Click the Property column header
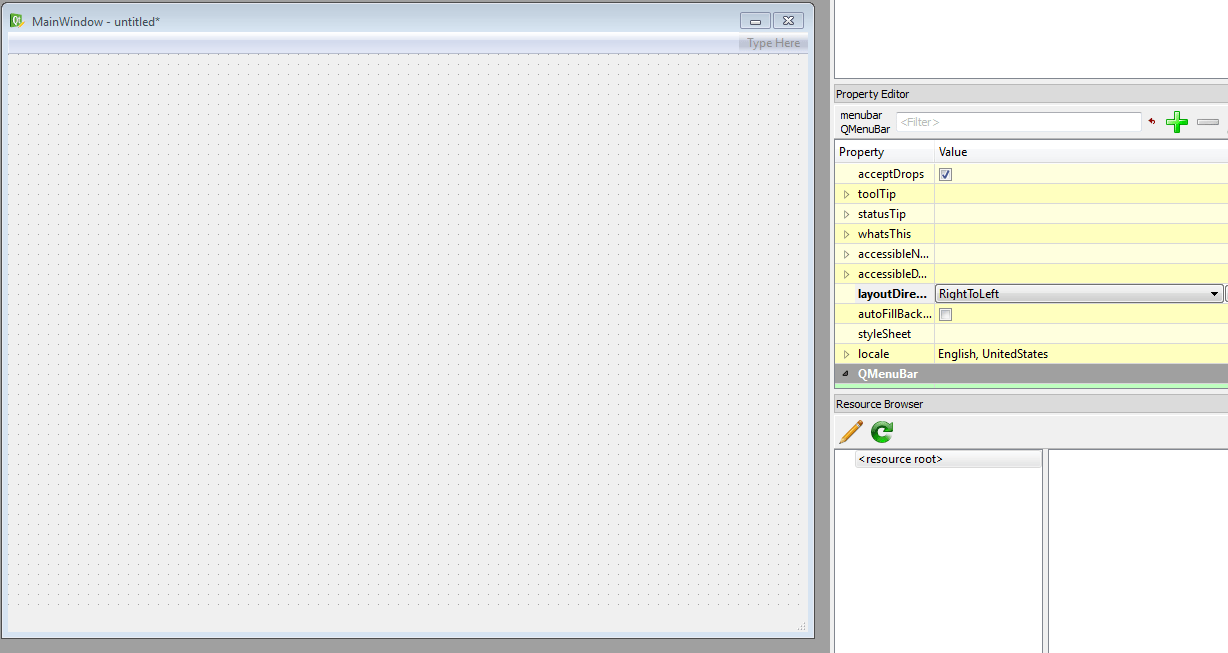The image size is (1228, 653). [x=862, y=151]
